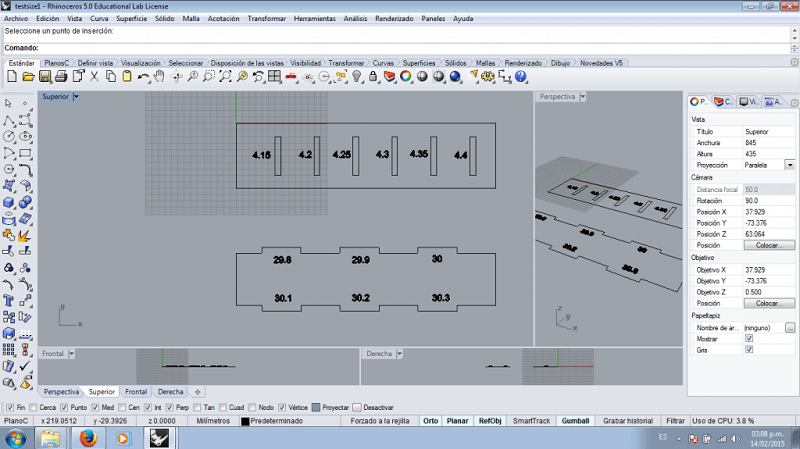Enable the Tan osnap checkbox
800x449 pixels.
(x=197, y=407)
